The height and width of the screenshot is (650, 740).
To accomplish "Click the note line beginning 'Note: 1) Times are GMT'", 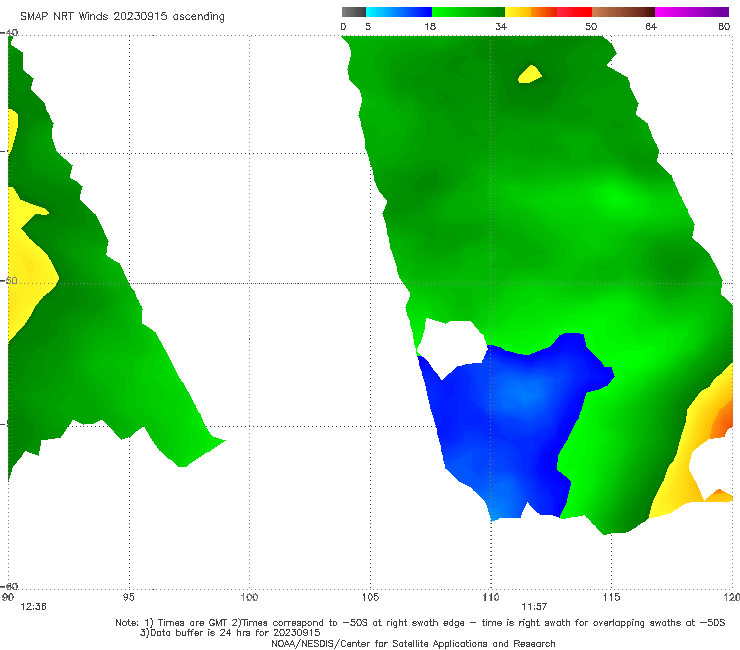I will 420,623.
